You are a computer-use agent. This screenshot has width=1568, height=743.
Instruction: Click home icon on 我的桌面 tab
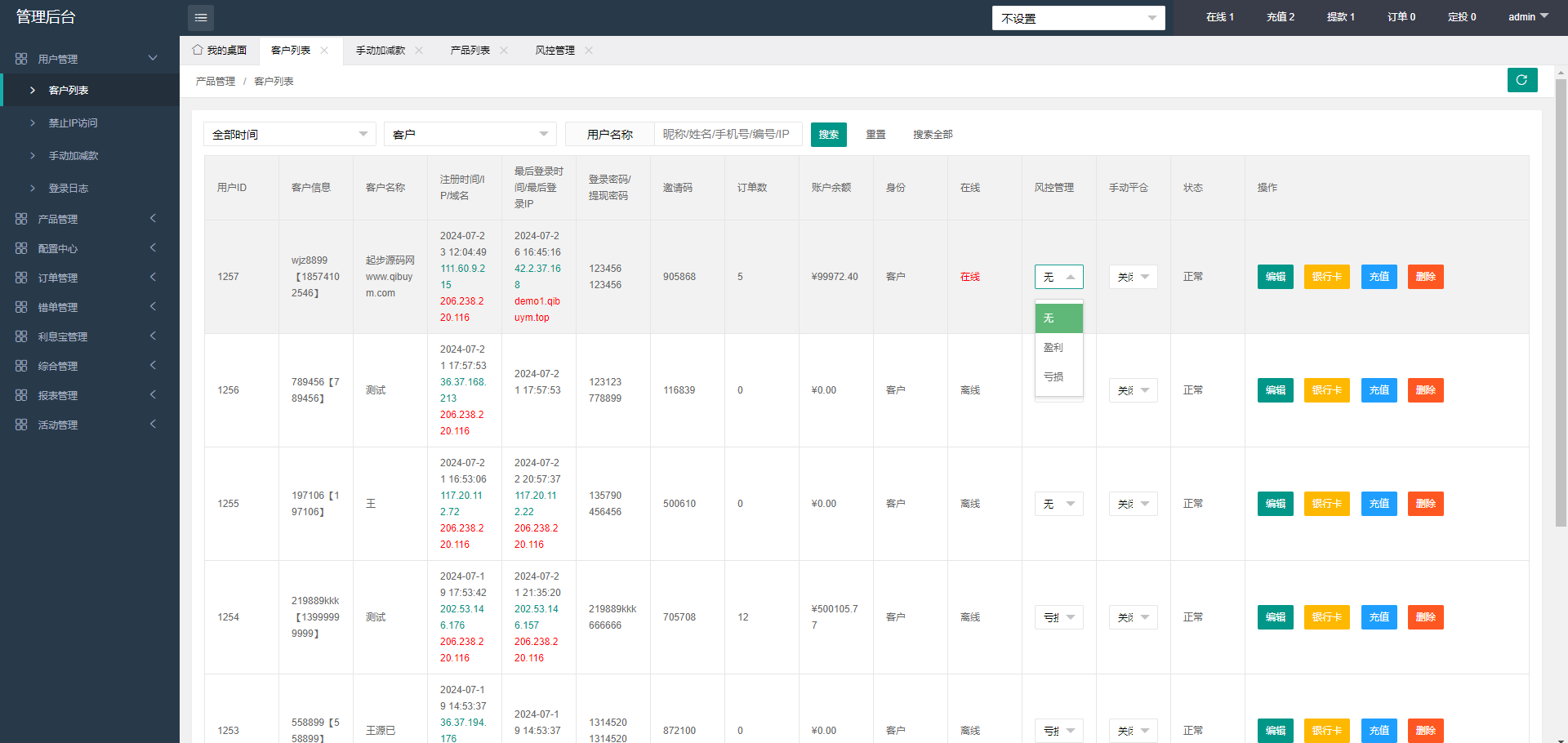tap(197, 50)
